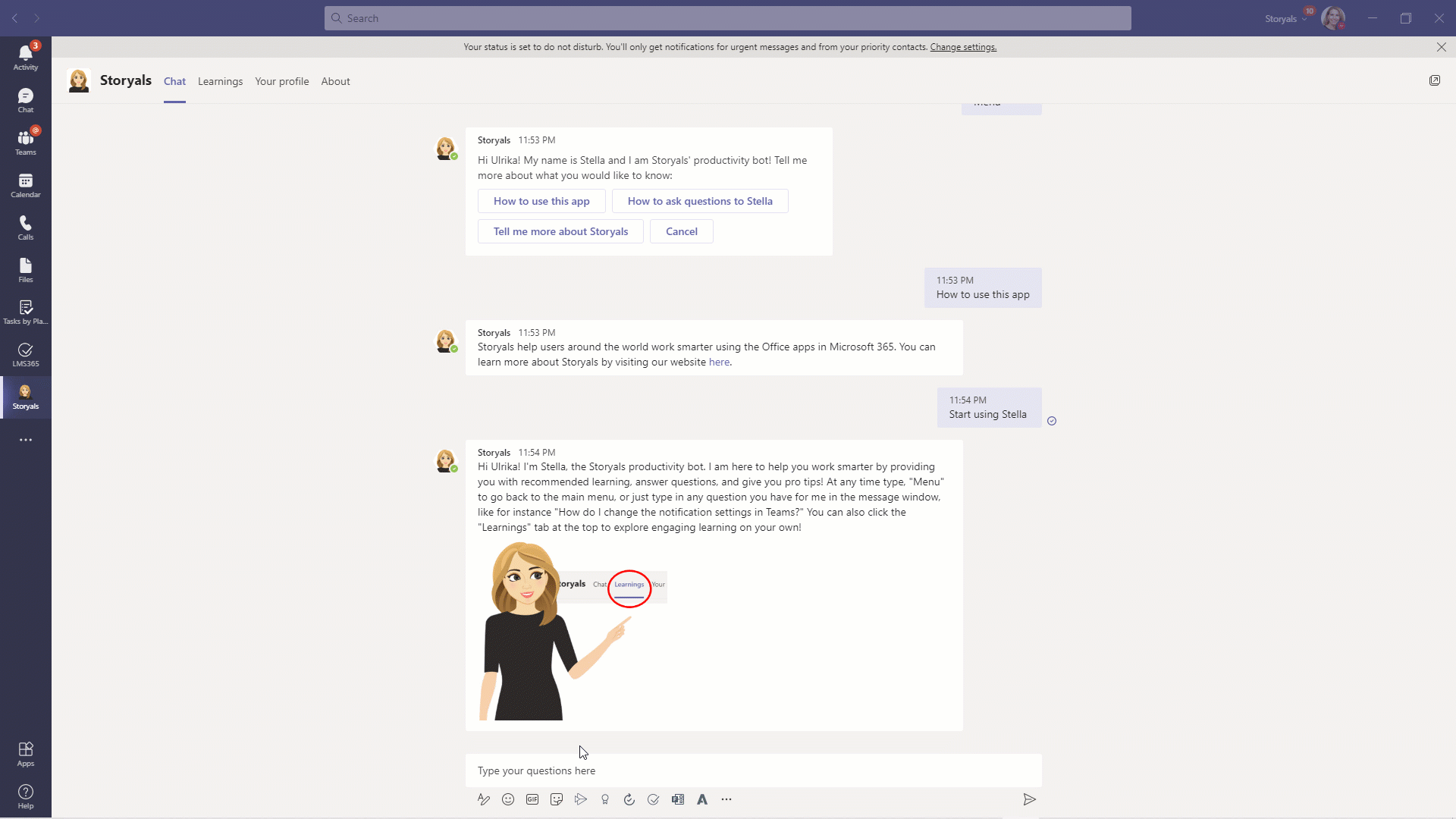
Task: Open the Calendar app in sidebar
Action: [25, 185]
